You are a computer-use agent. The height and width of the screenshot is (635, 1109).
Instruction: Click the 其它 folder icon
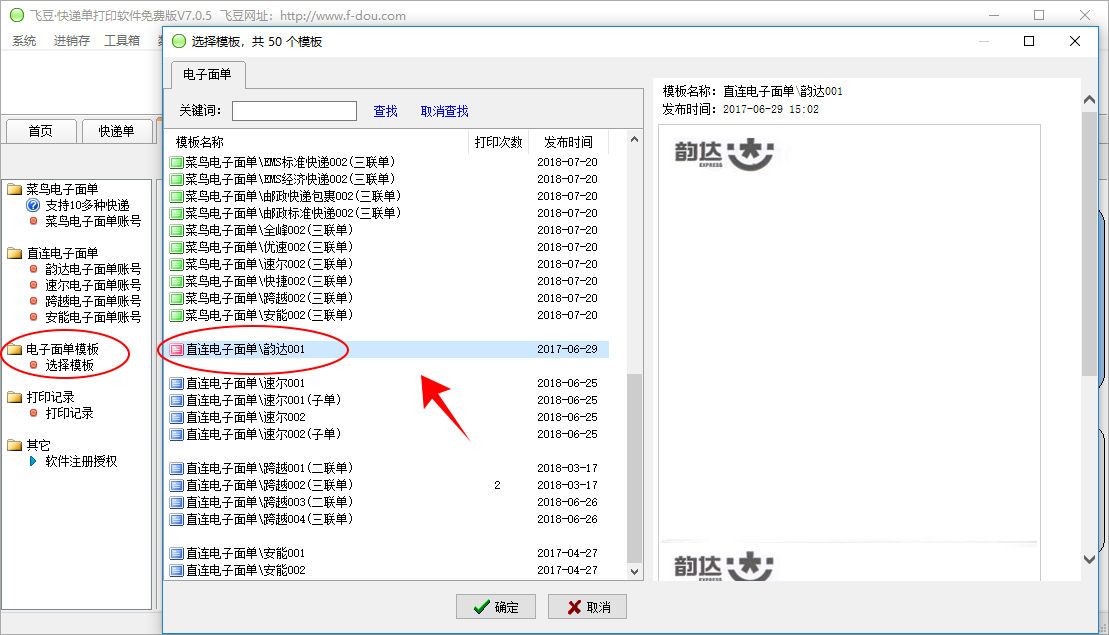coord(15,445)
